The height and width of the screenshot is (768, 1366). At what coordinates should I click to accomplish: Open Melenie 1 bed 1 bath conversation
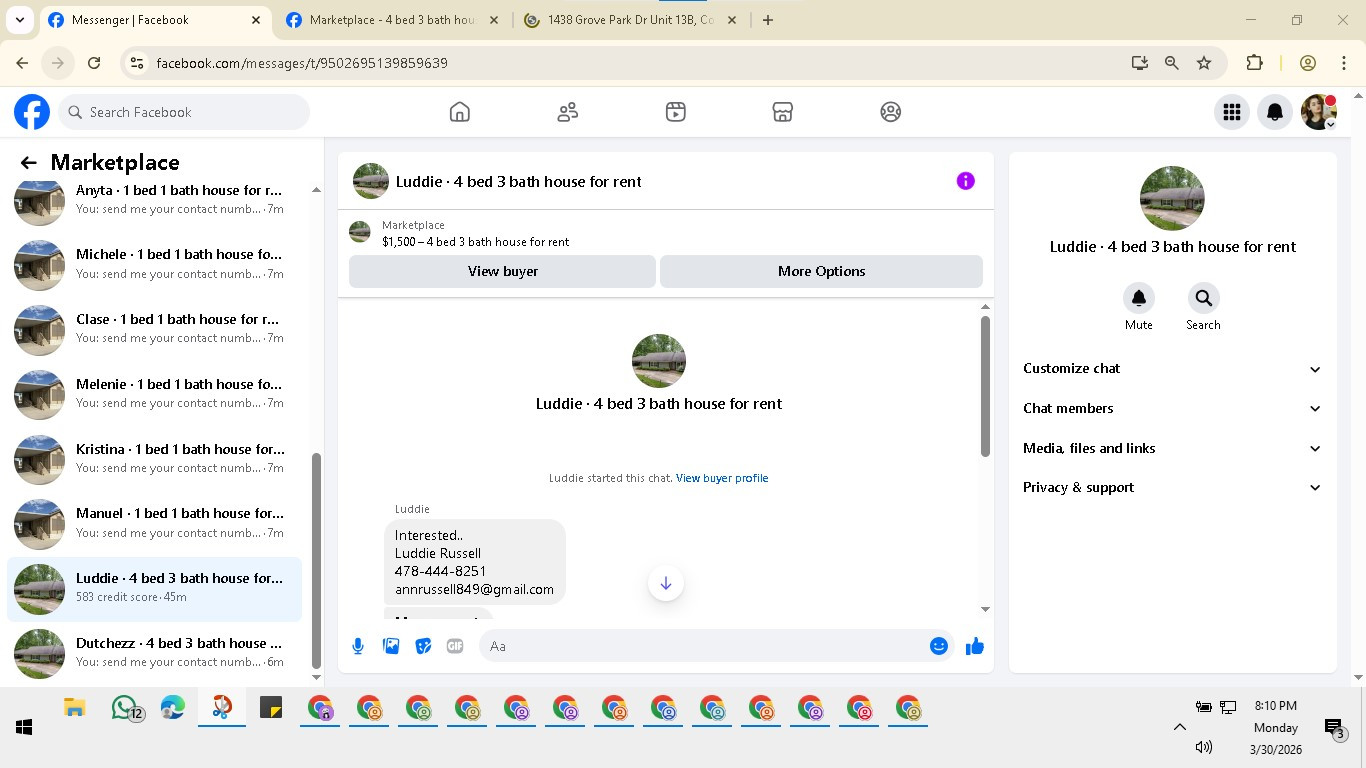tap(155, 394)
